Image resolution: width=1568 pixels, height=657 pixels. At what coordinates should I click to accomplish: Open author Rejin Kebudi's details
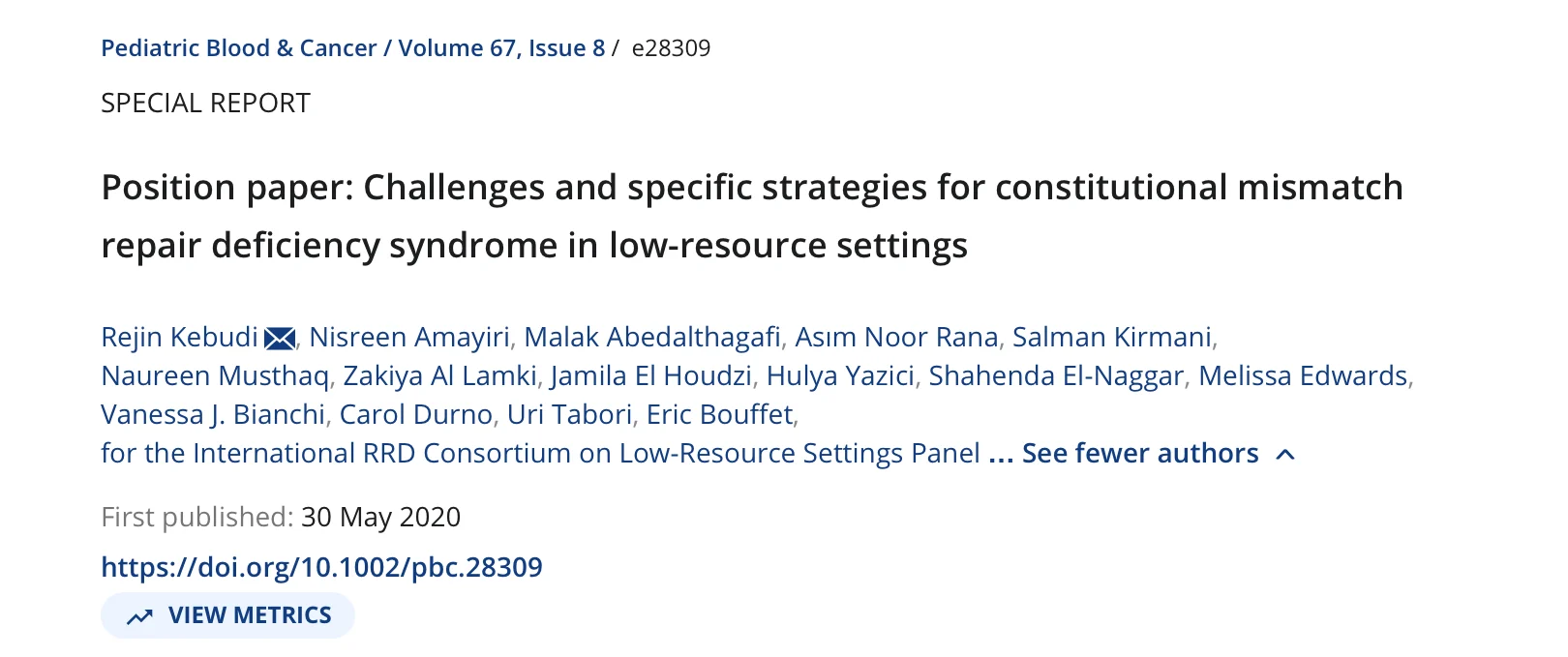pyautogui.click(x=179, y=337)
